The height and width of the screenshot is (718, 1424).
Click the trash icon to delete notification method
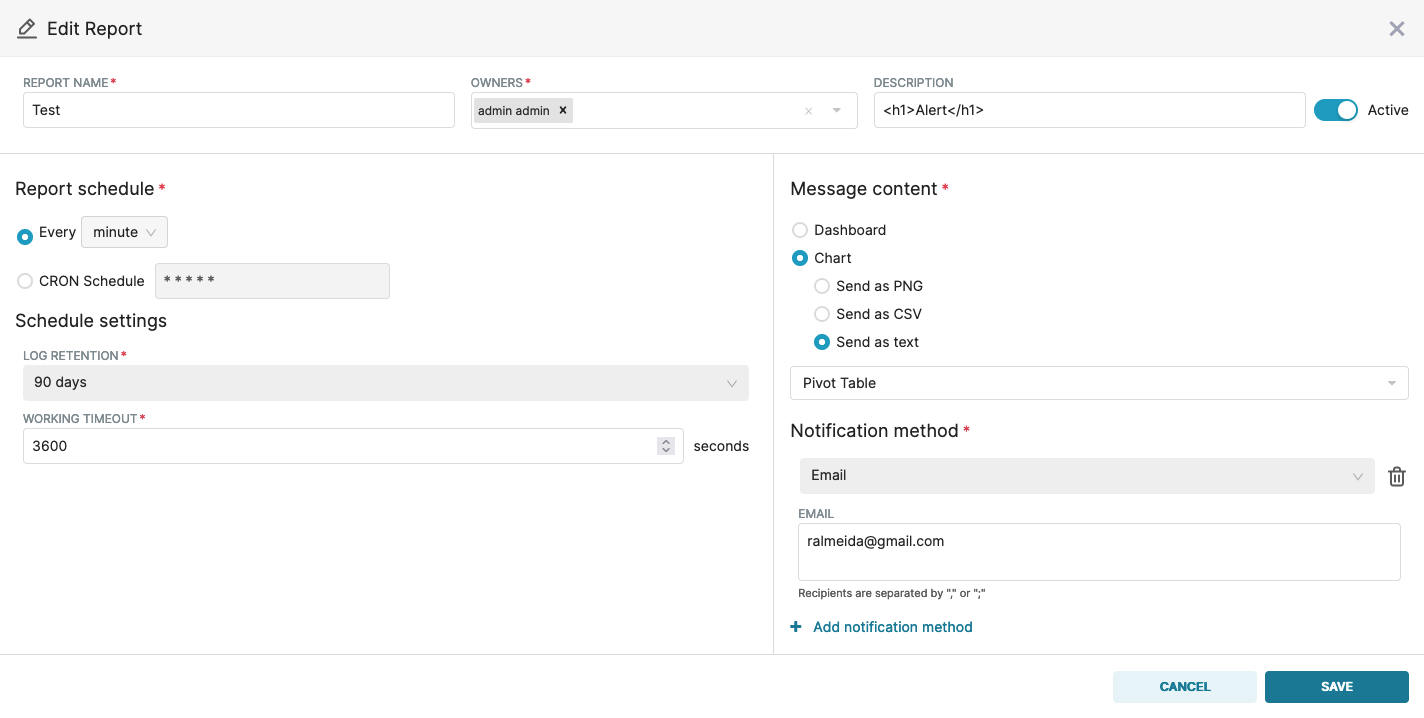point(1397,477)
